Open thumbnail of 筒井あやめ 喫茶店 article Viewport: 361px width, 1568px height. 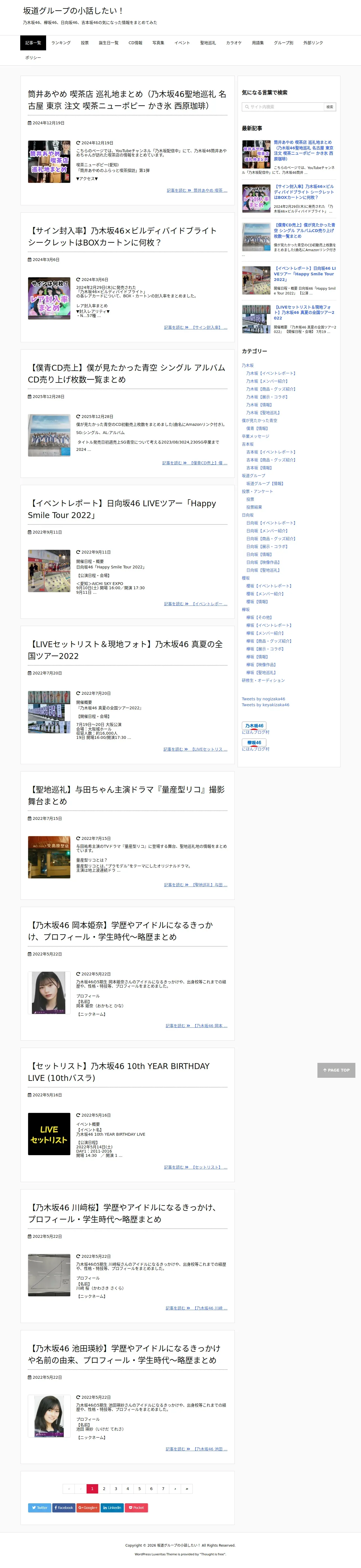tap(49, 161)
